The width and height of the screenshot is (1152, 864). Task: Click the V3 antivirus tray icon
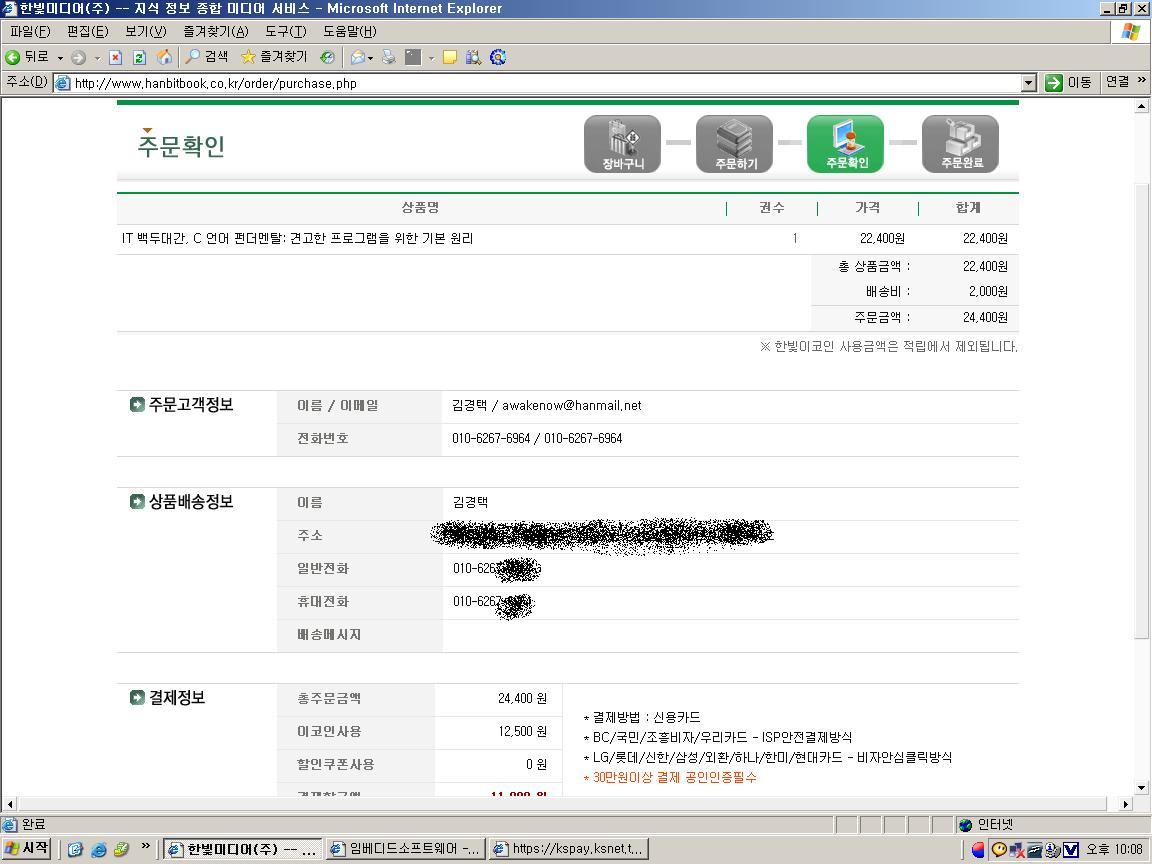point(1071,850)
